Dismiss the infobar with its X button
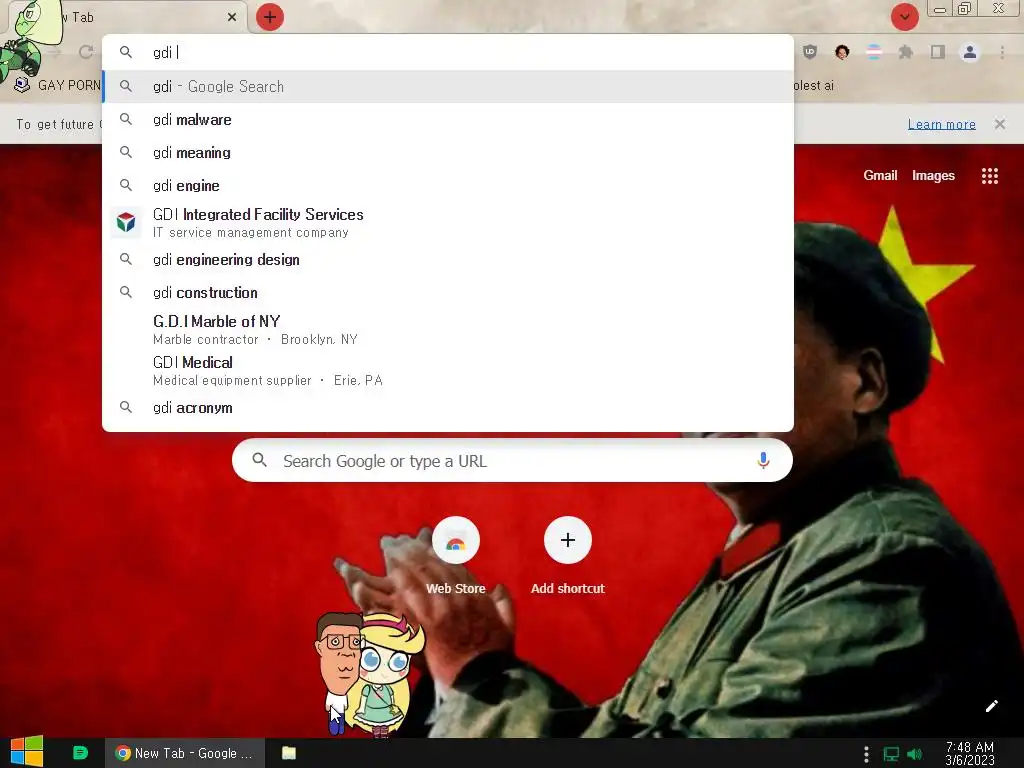The height and width of the screenshot is (768, 1024). tap(999, 124)
